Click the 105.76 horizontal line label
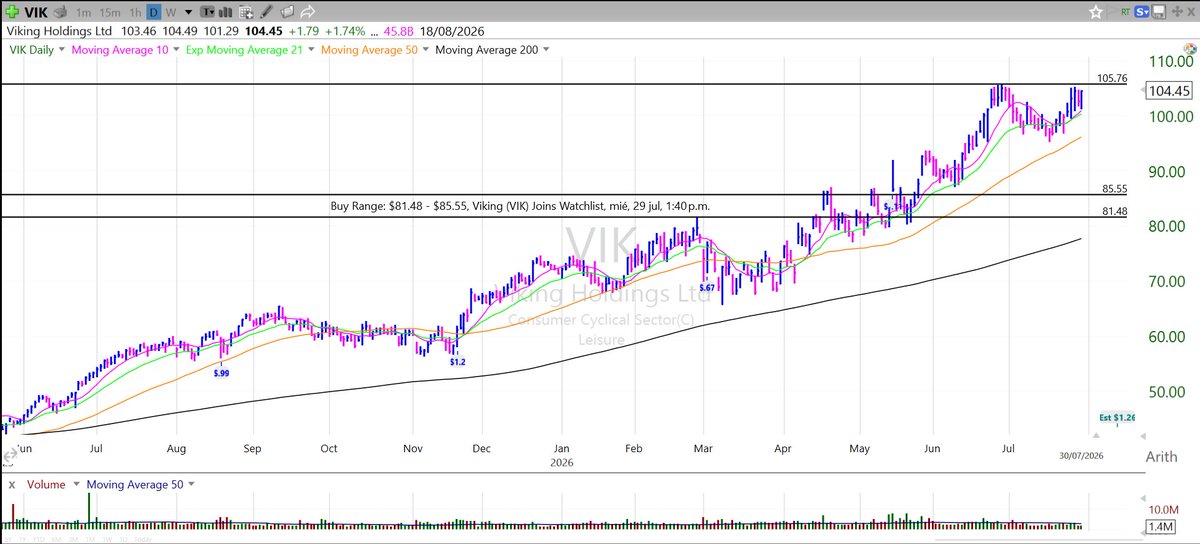This screenshot has height=544, width=1200. point(1112,78)
